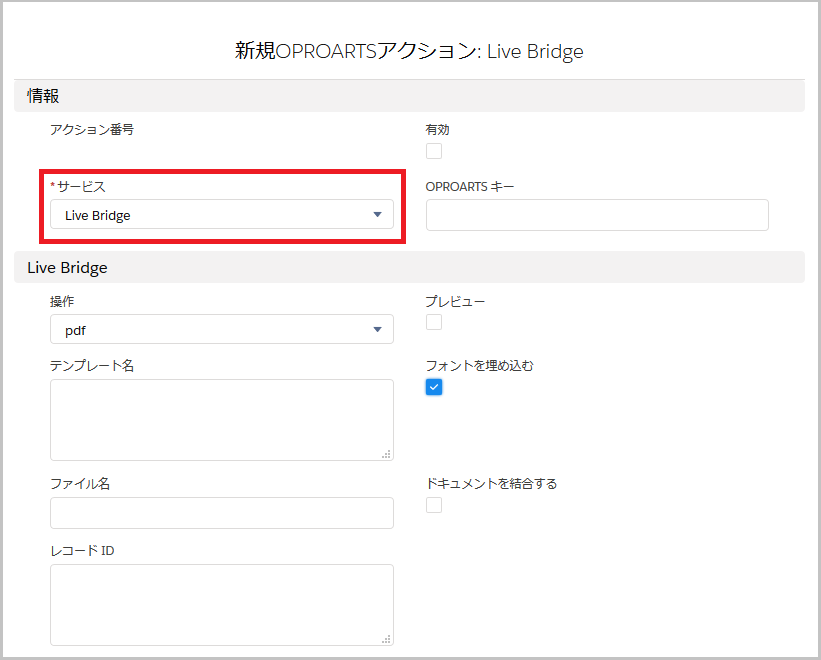Click resize handle of テンプレート名 textarea
Screen dimensions: 821x660
click(x=386, y=454)
